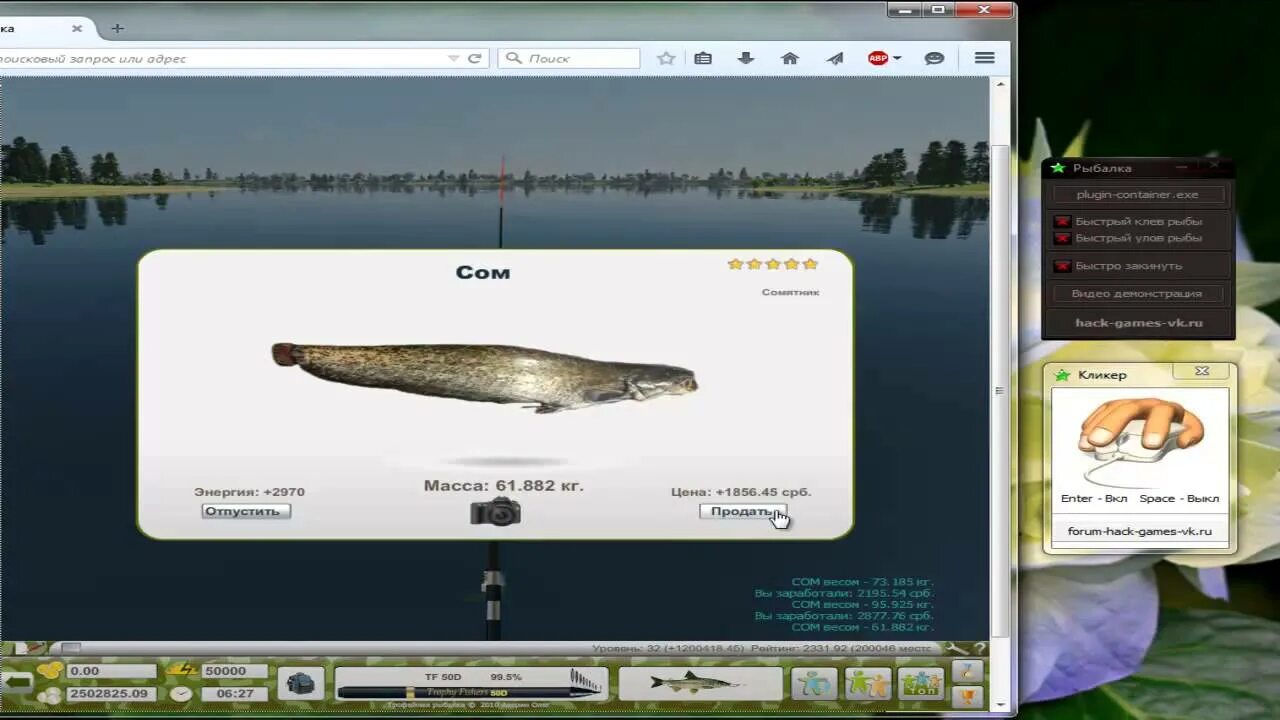Bookmark this page with star icon

(666, 59)
